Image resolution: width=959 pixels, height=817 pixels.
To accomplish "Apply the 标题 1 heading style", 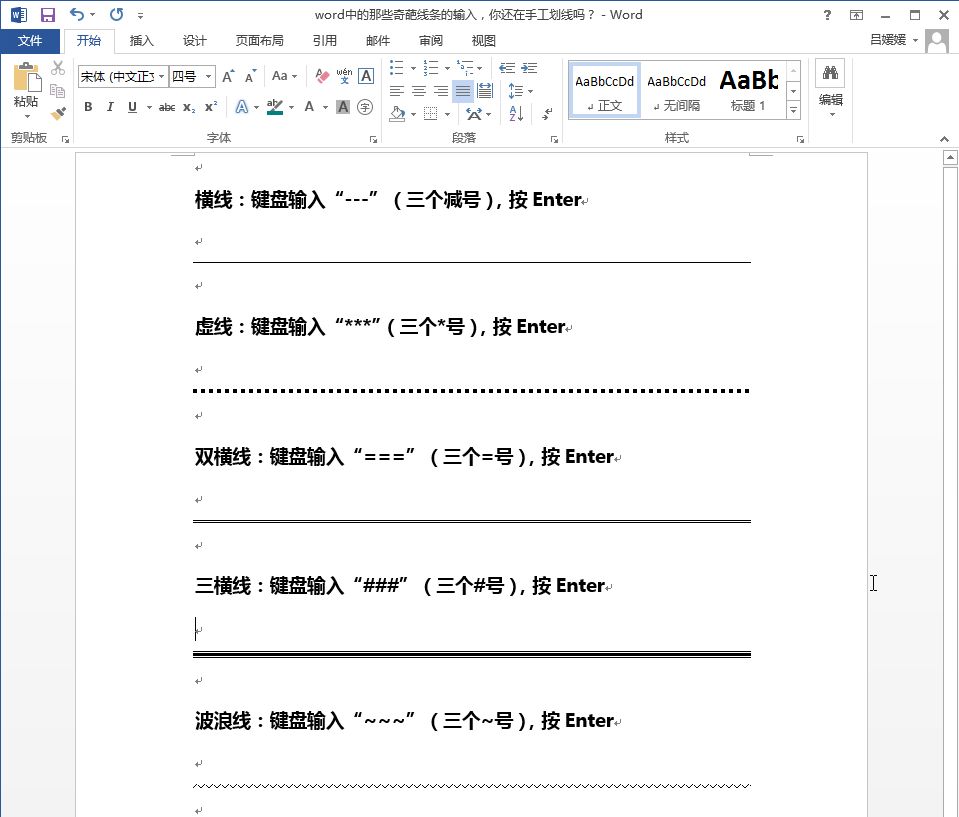I will (x=748, y=90).
